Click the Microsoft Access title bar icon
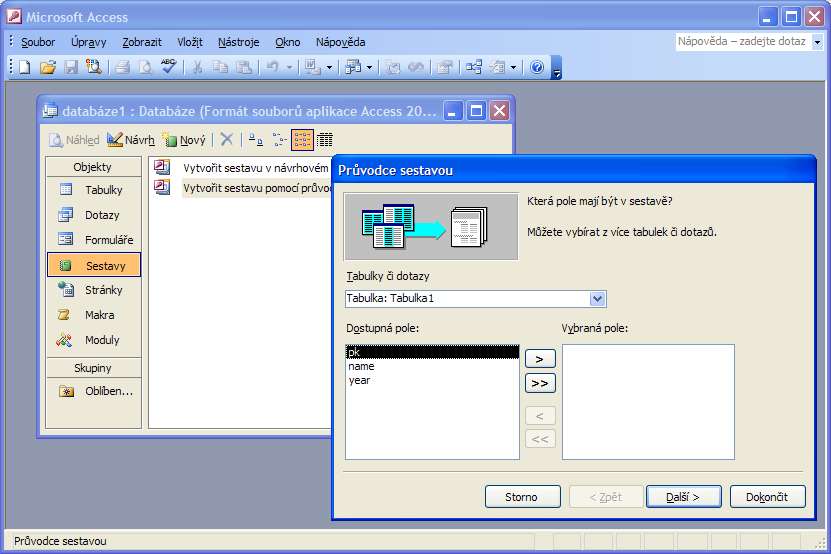This screenshot has width=831, height=554. (x=14, y=16)
